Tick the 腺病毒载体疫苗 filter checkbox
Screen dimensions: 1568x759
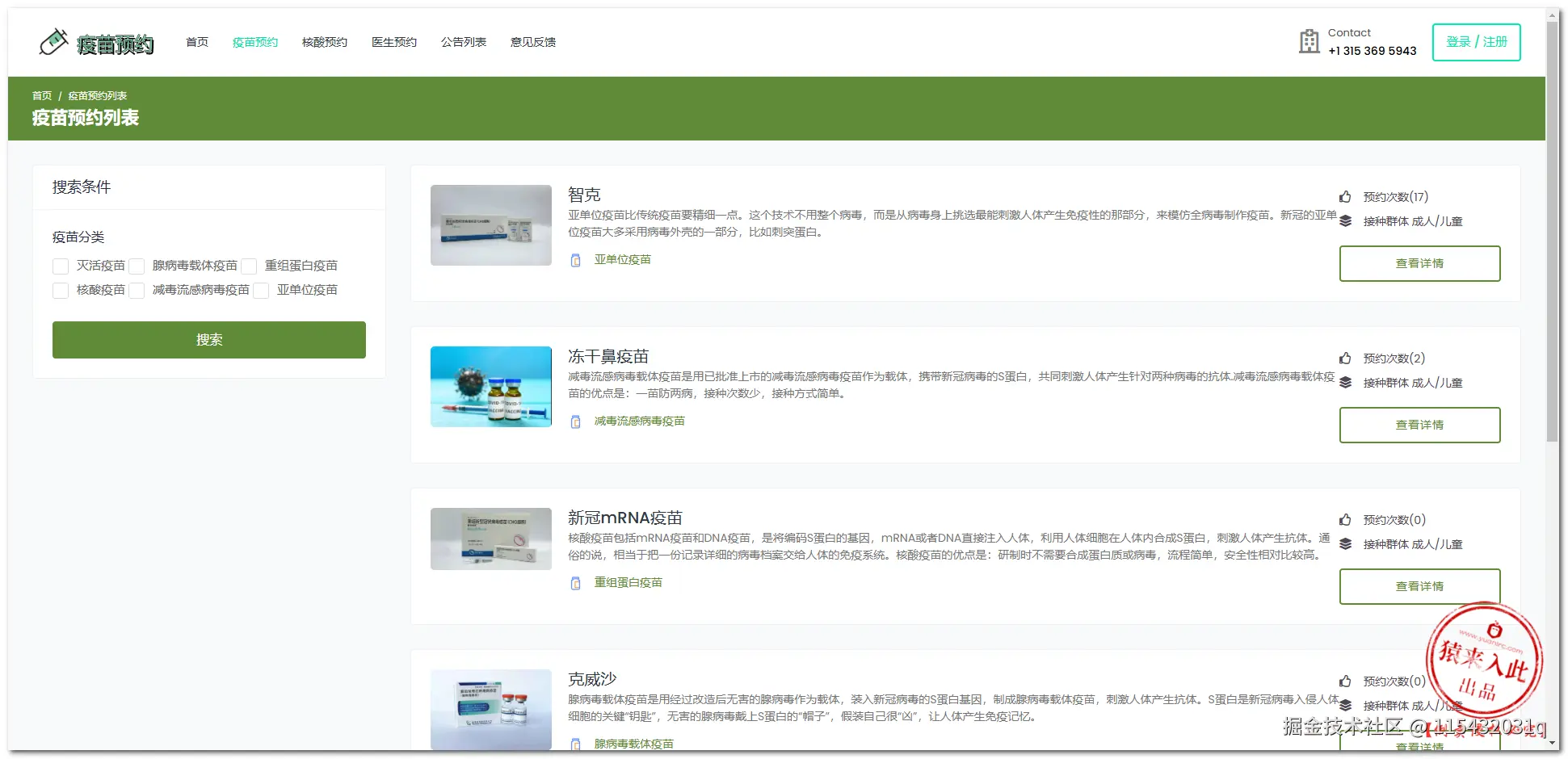pos(137,266)
